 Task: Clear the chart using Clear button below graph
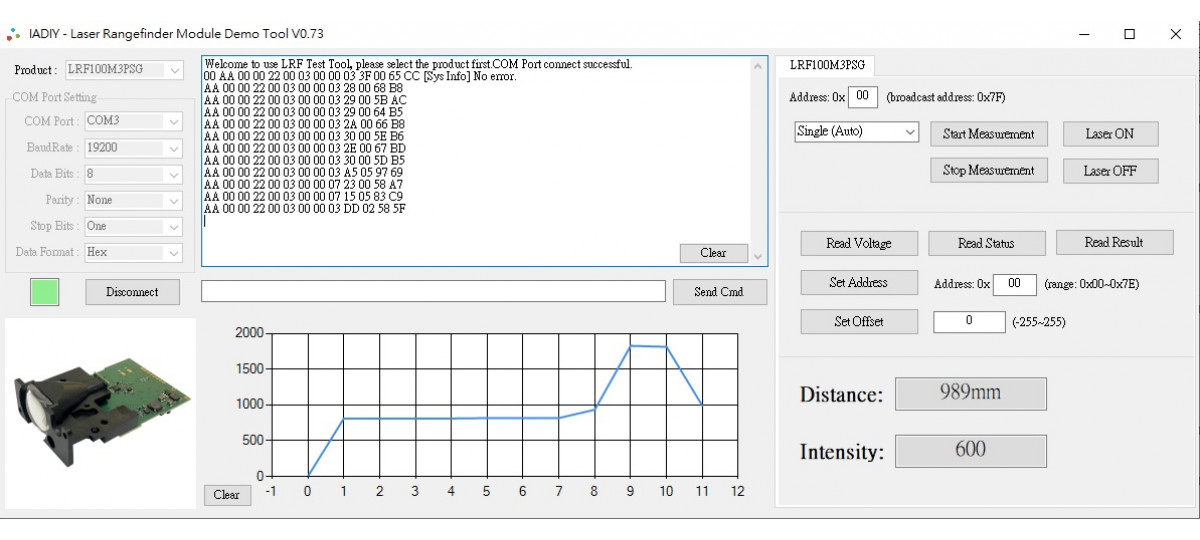point(227,495)
